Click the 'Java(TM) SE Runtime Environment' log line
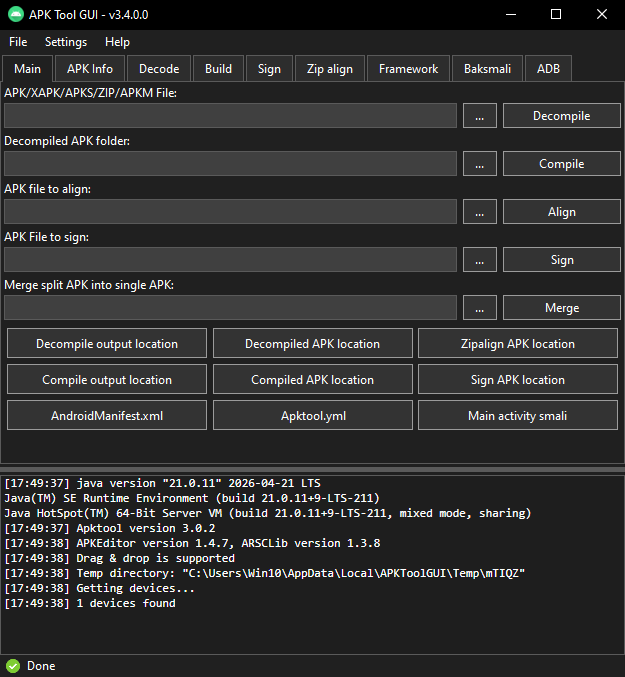 192,498
